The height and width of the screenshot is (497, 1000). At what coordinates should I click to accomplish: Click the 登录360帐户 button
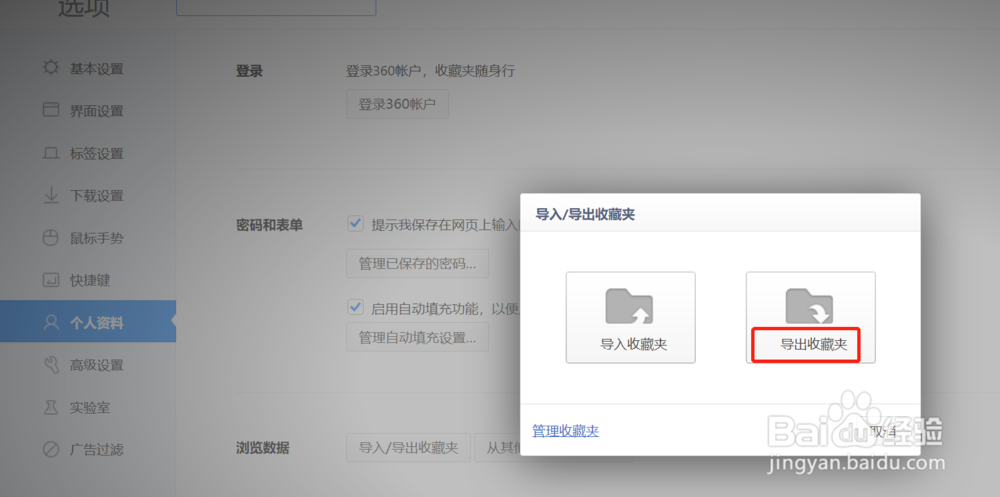[397, 104]
